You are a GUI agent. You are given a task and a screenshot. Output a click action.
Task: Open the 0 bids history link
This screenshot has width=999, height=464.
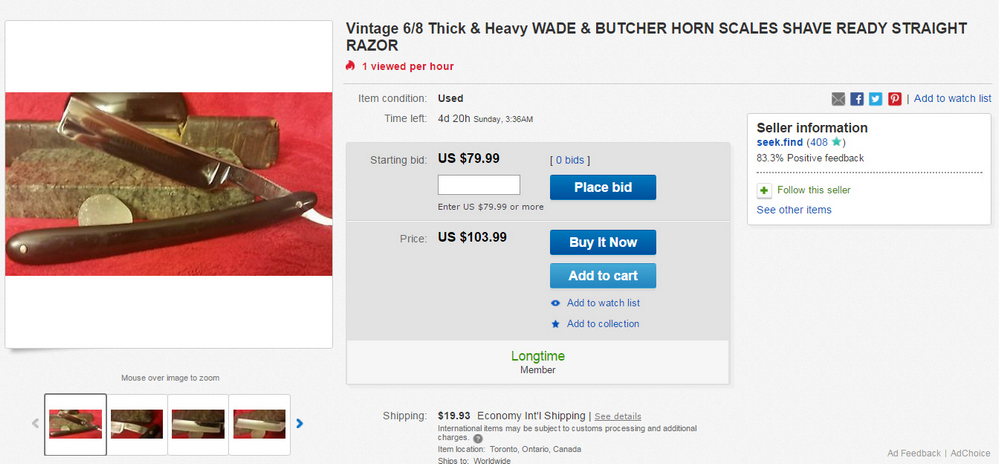(x=570, y=160)
